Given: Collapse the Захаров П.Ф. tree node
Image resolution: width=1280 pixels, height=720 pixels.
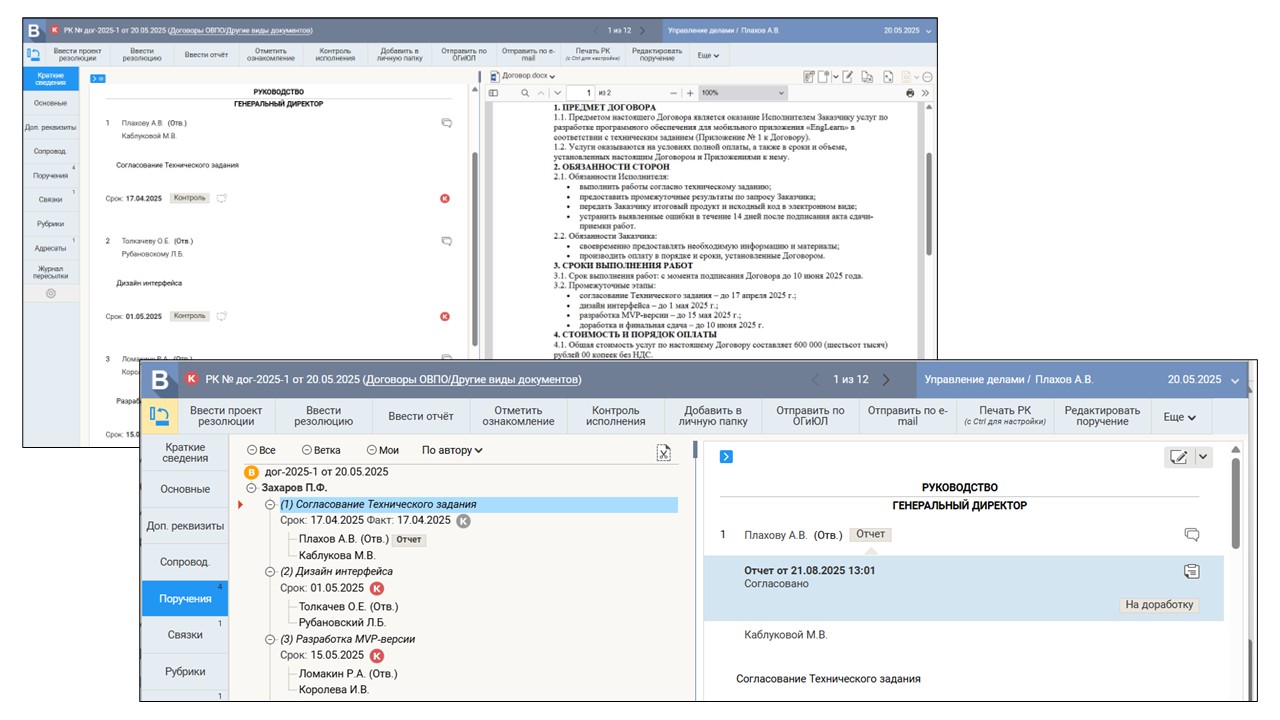Looking at the screenshot, I should 252,488.
